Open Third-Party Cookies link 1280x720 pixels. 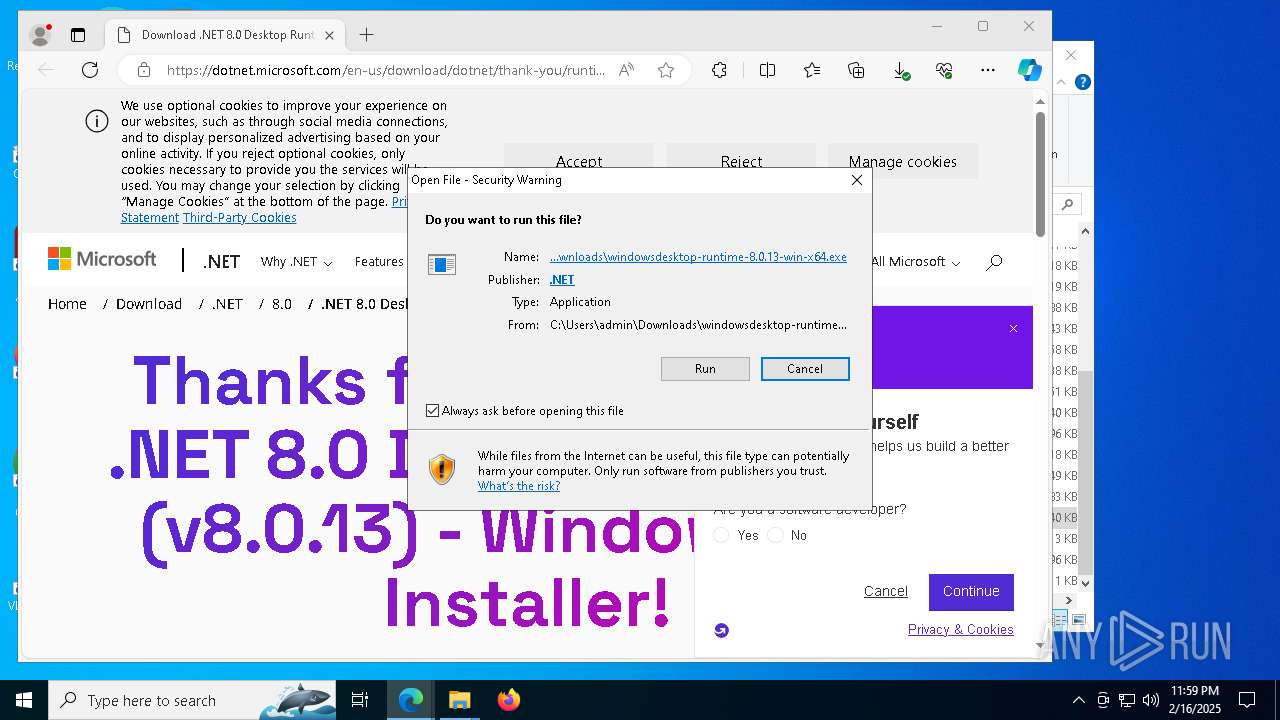coord(240,217)
